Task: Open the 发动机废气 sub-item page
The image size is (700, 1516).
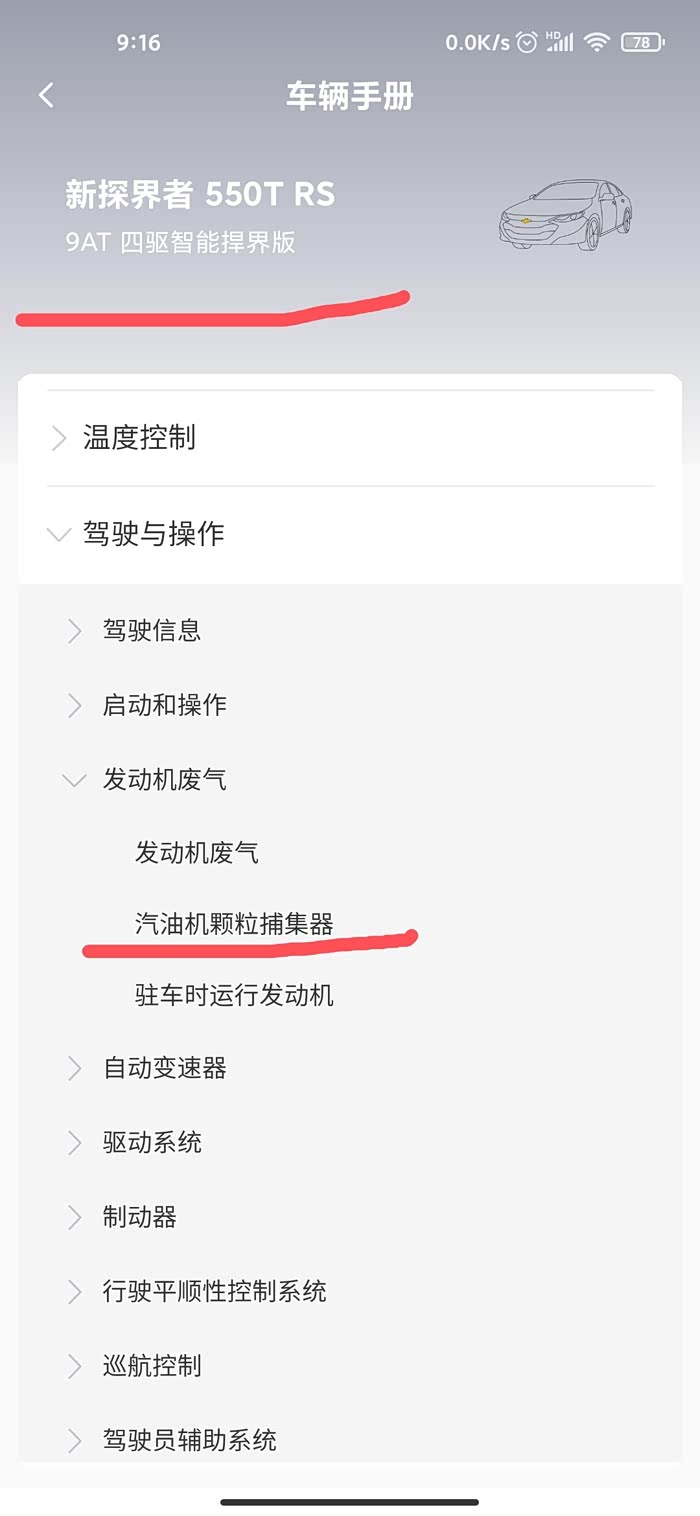Action: point(197,853)
